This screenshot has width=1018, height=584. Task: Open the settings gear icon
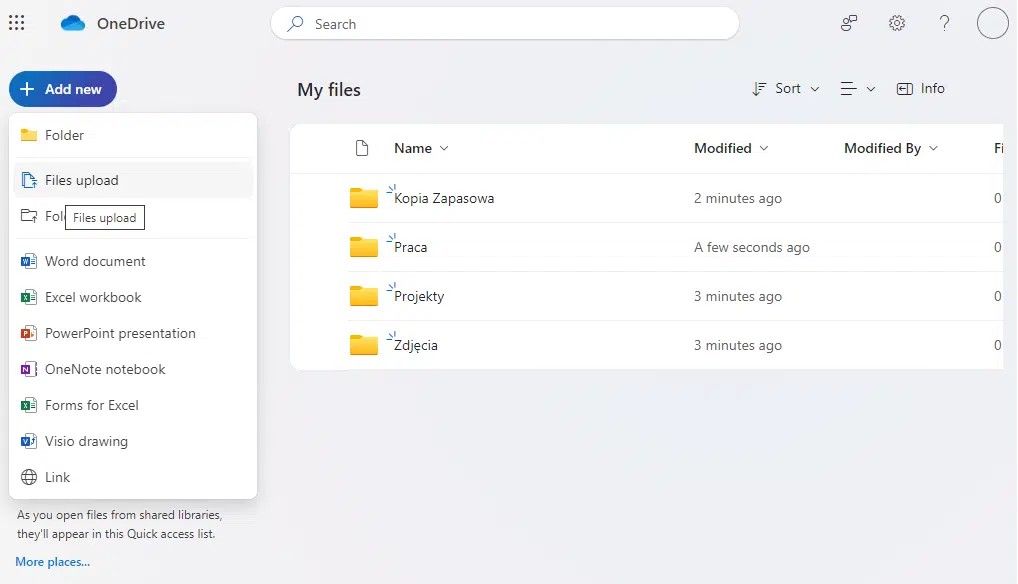897,23
